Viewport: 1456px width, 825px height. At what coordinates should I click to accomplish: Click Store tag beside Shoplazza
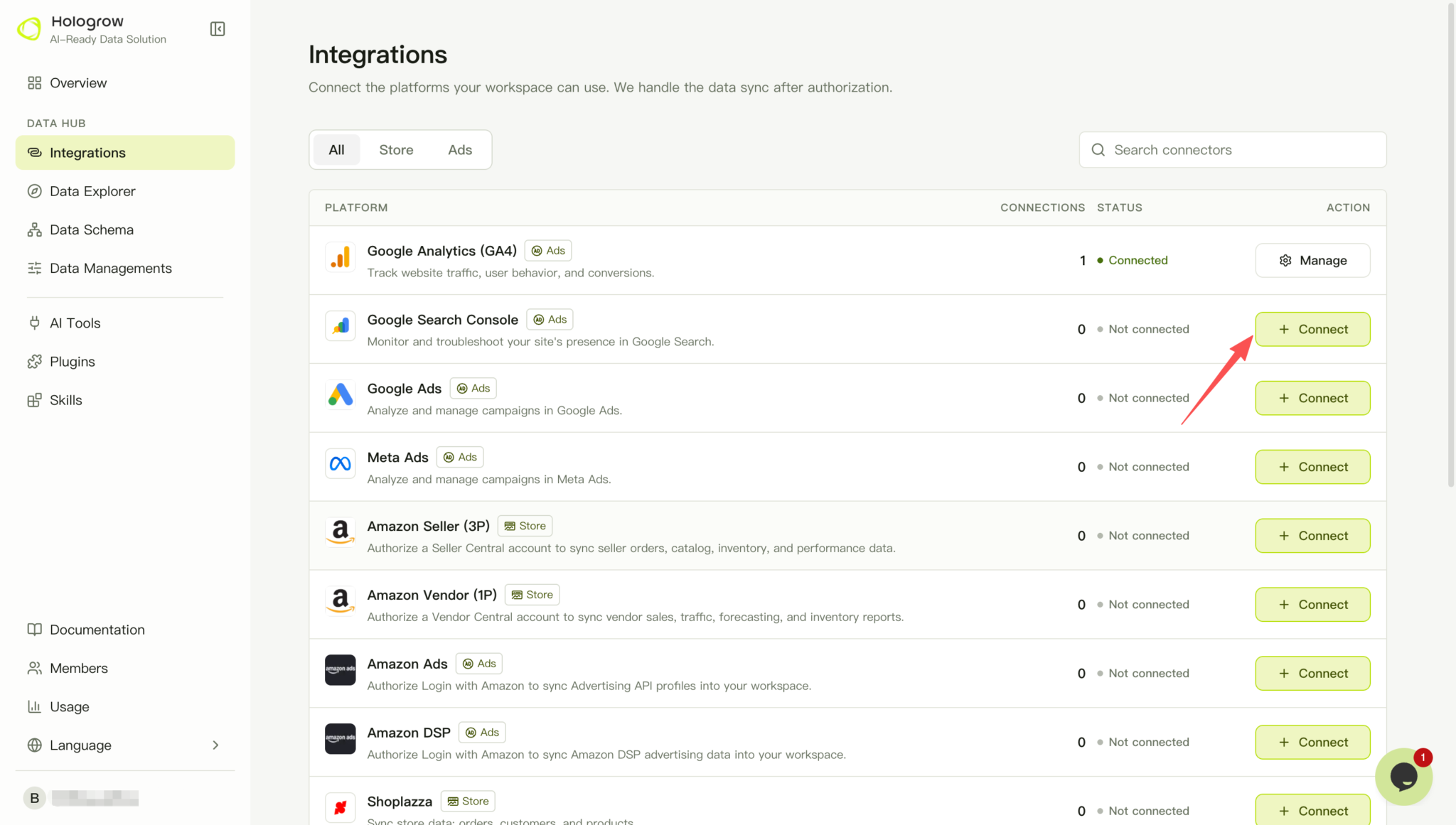click(468, 802)
